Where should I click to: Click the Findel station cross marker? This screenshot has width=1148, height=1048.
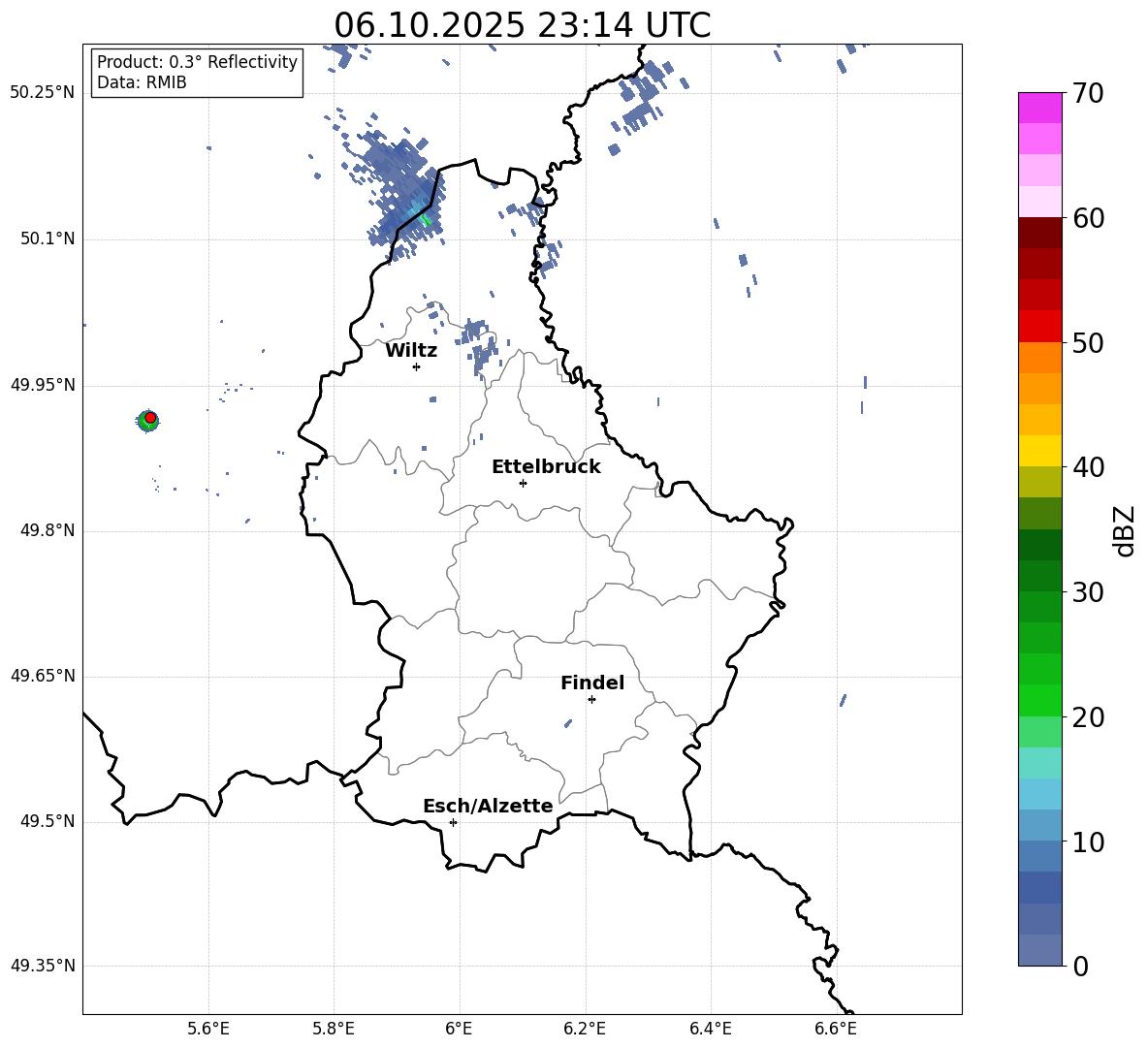(x=591, y=700)
